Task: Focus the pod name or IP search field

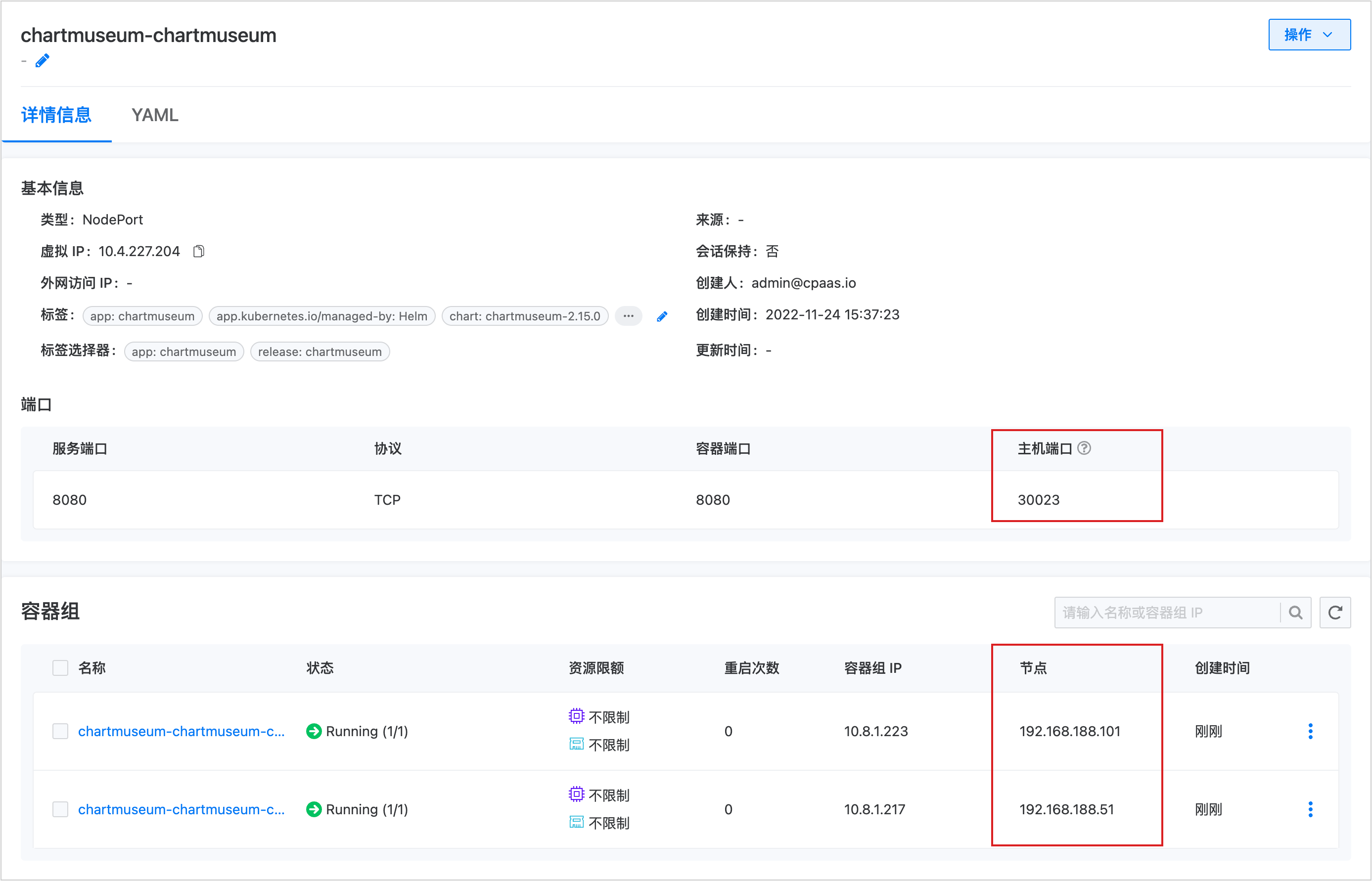Action: [1167, 613]
